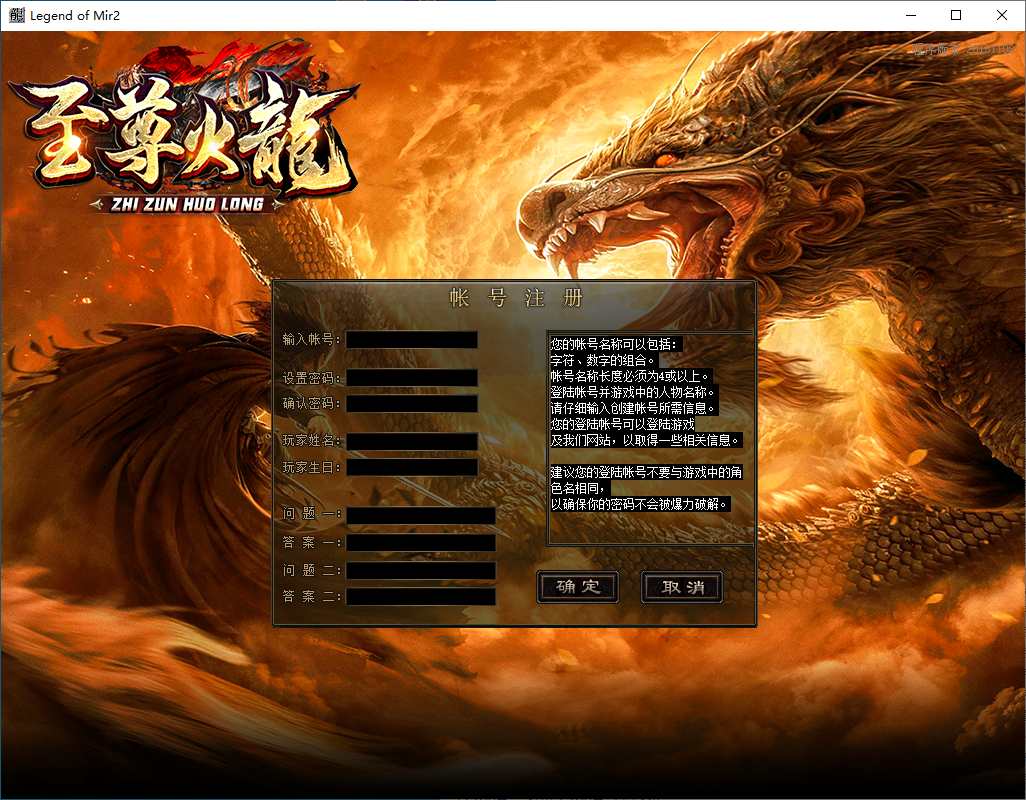Focus the 设置密码 password field
Screen dimensions: 1026x800
click(x=412, y=377)
